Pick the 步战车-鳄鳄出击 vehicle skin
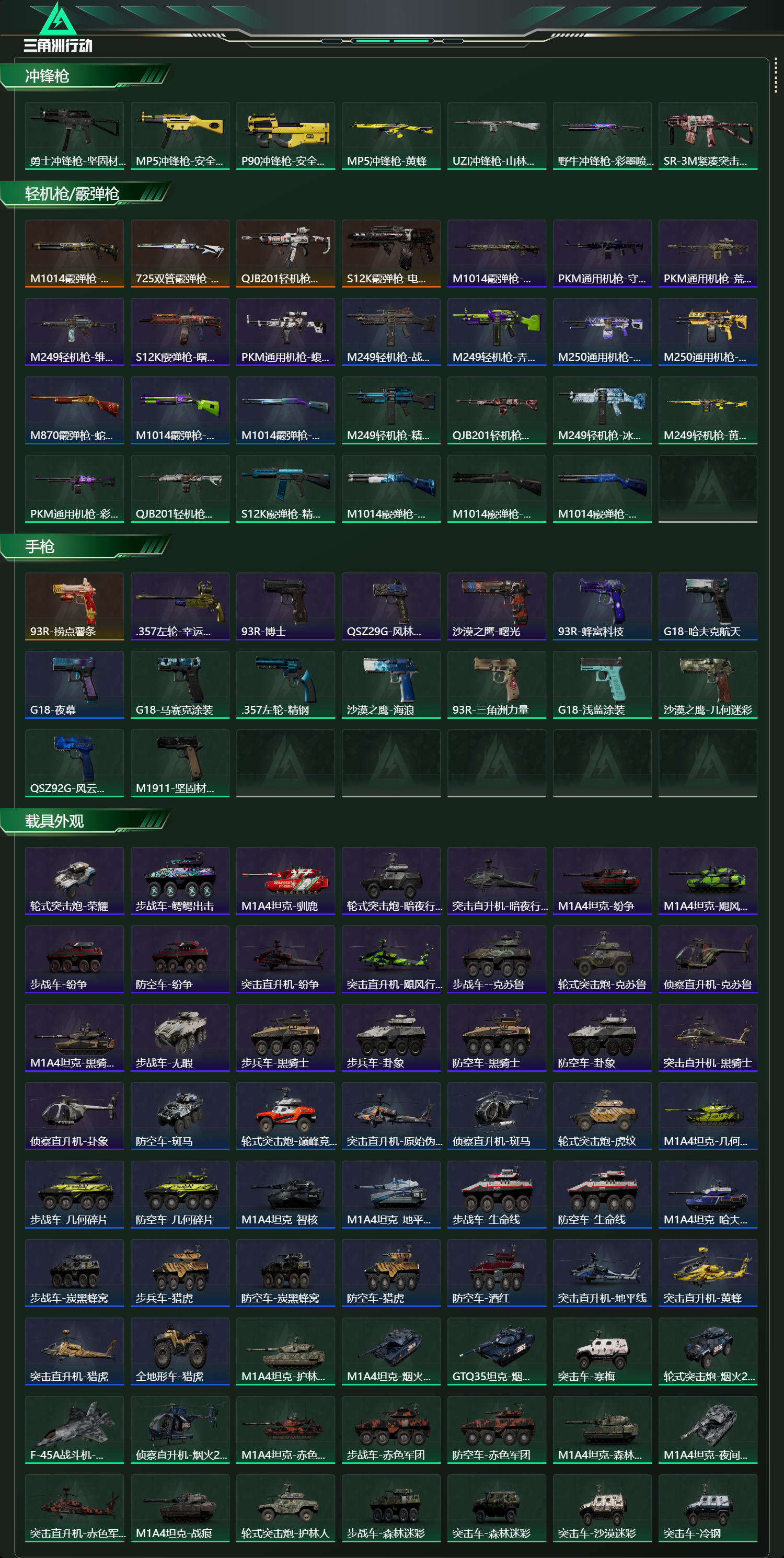 pyautogui.click(x=180, y=880)
